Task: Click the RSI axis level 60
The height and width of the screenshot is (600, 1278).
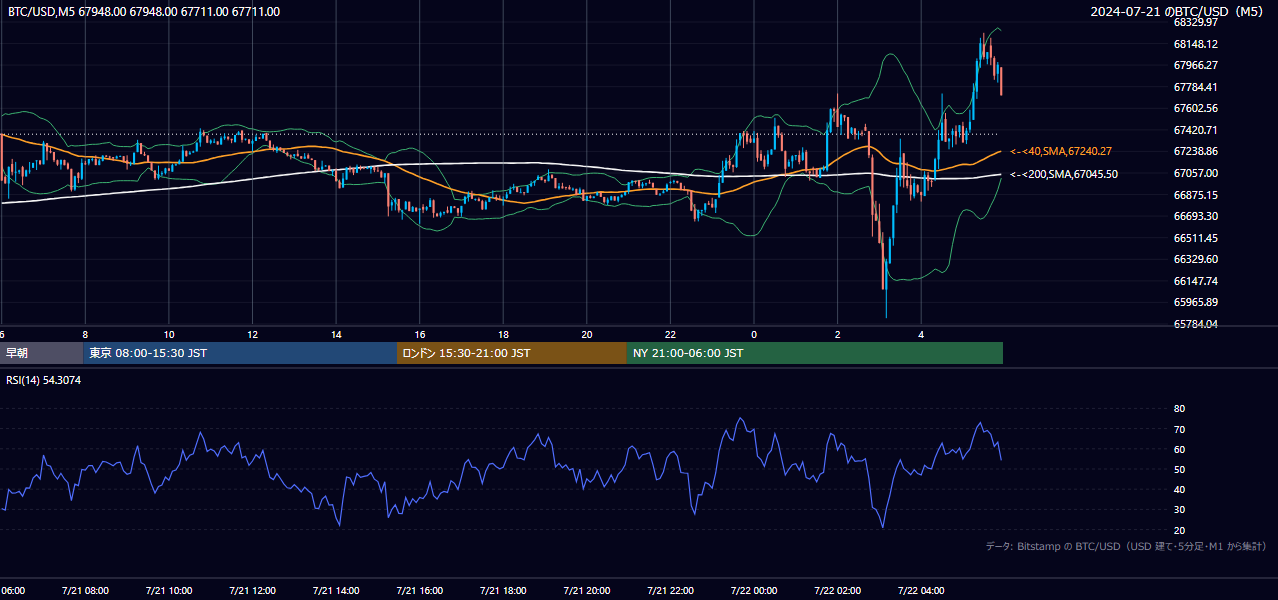Action: [x=1179, y=449]
